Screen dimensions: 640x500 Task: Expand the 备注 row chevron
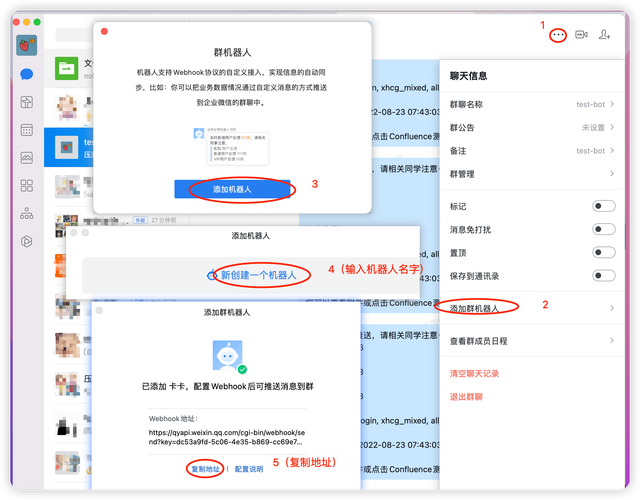[612, 151]
